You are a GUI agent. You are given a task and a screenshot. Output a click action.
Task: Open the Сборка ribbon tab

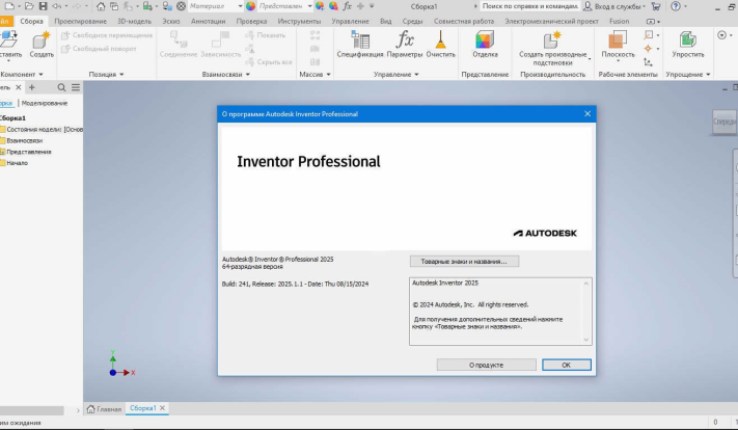point(32,21)
